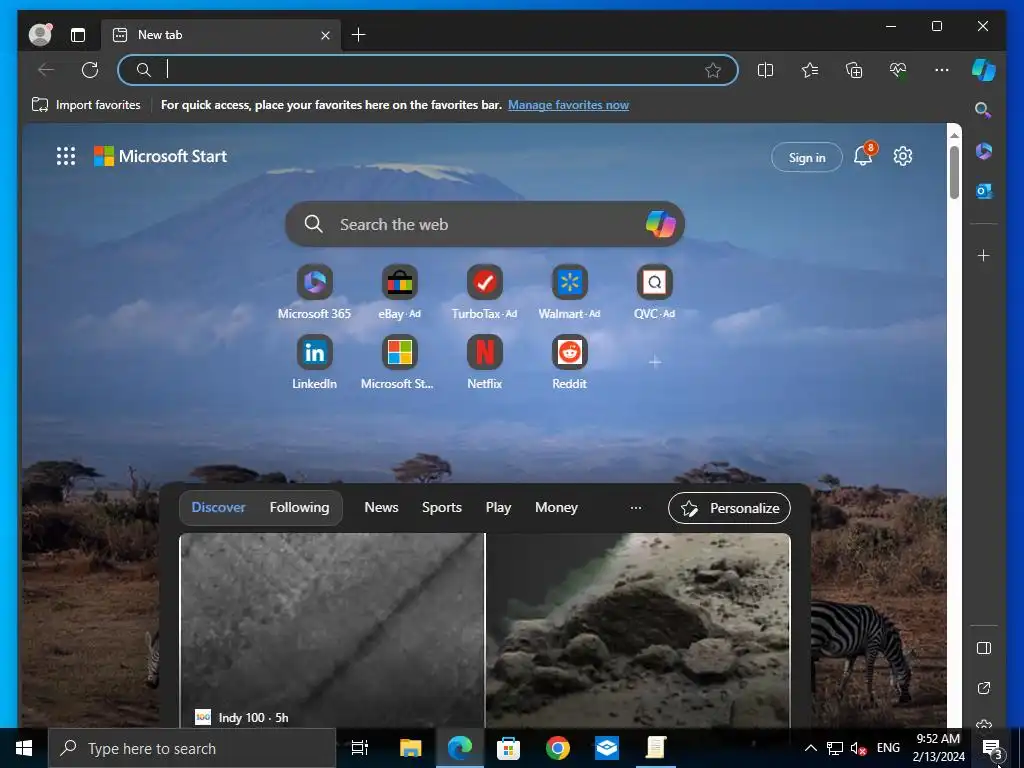Click the Search the web box

(485, 224)
